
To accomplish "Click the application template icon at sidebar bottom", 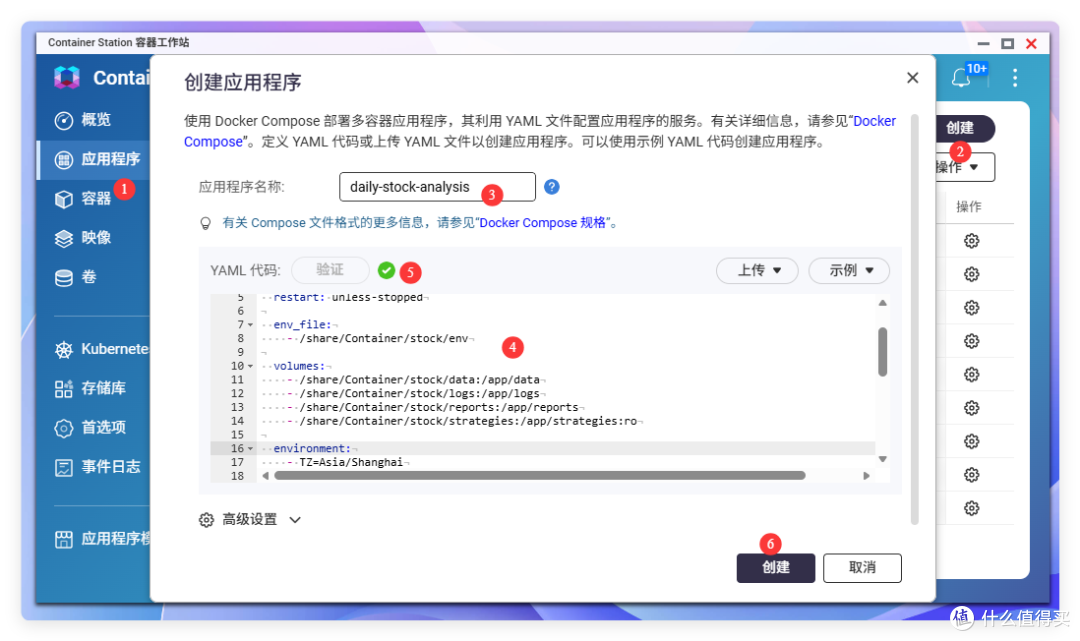I will [x=63, y=539].
